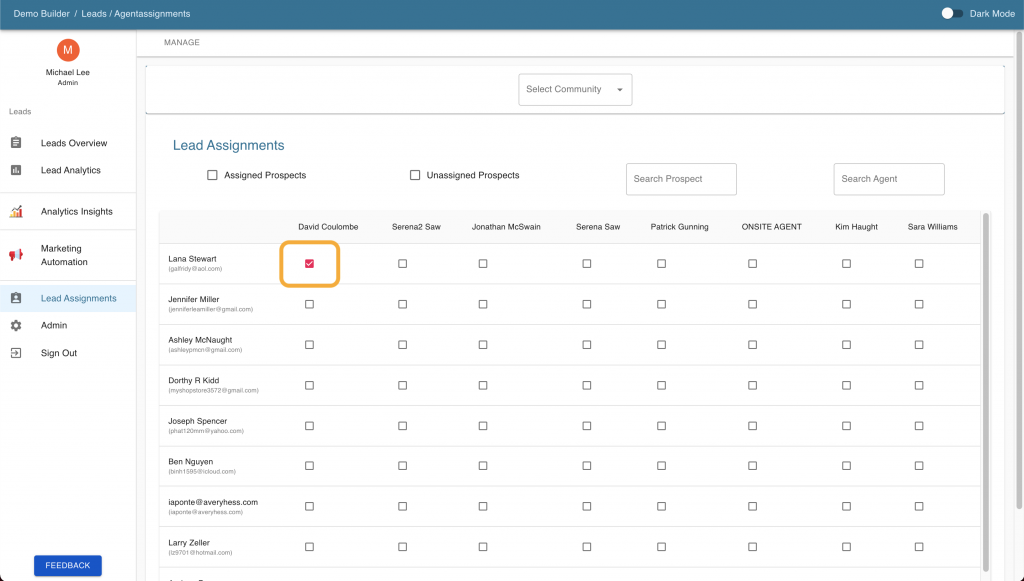Screen dimensions: 1024x581
Task: Click the Leads breadcrumb link
Action: [x=94, y=14]
